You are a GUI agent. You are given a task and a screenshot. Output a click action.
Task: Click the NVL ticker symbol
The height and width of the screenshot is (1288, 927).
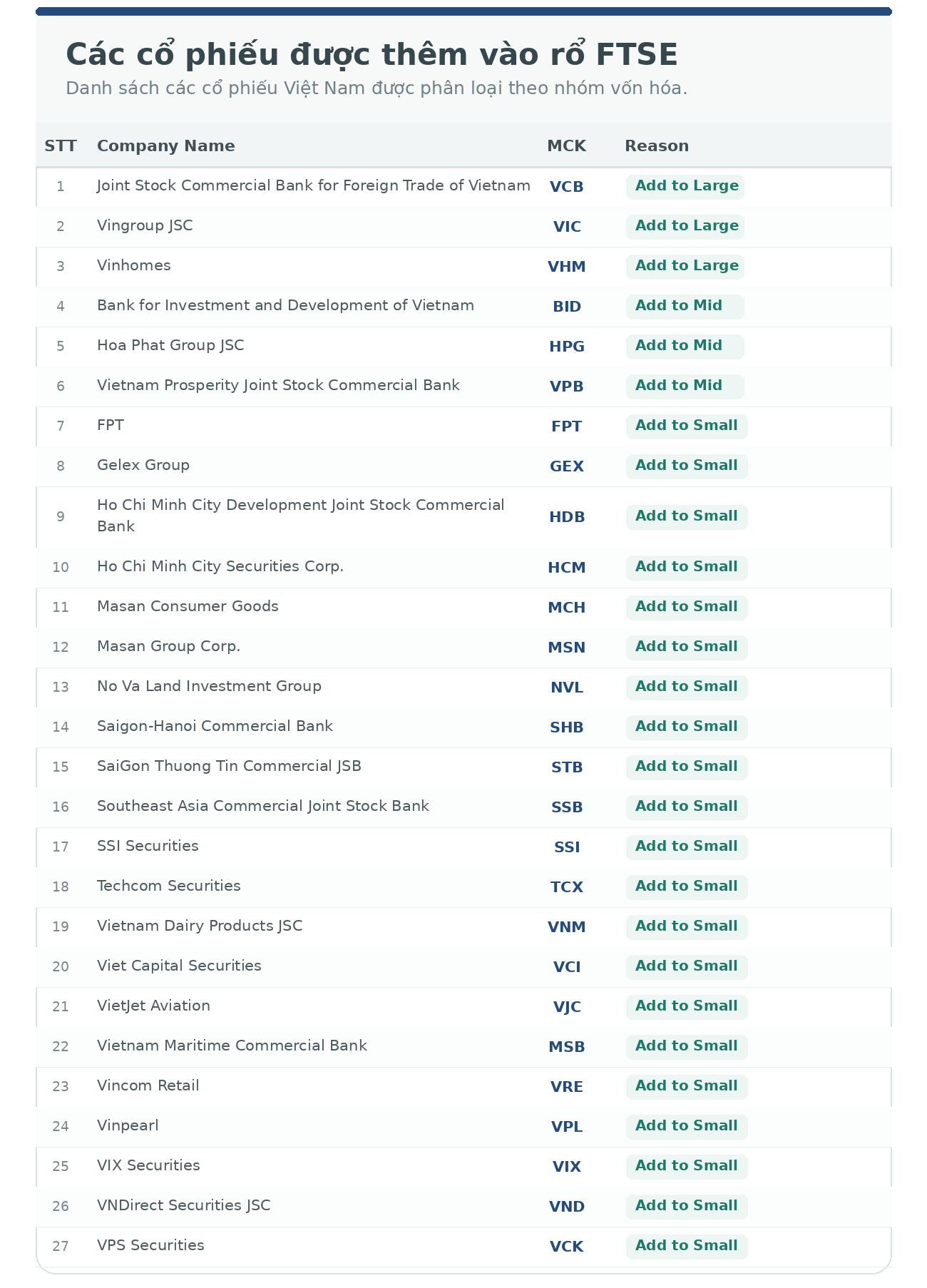point(567,688)
